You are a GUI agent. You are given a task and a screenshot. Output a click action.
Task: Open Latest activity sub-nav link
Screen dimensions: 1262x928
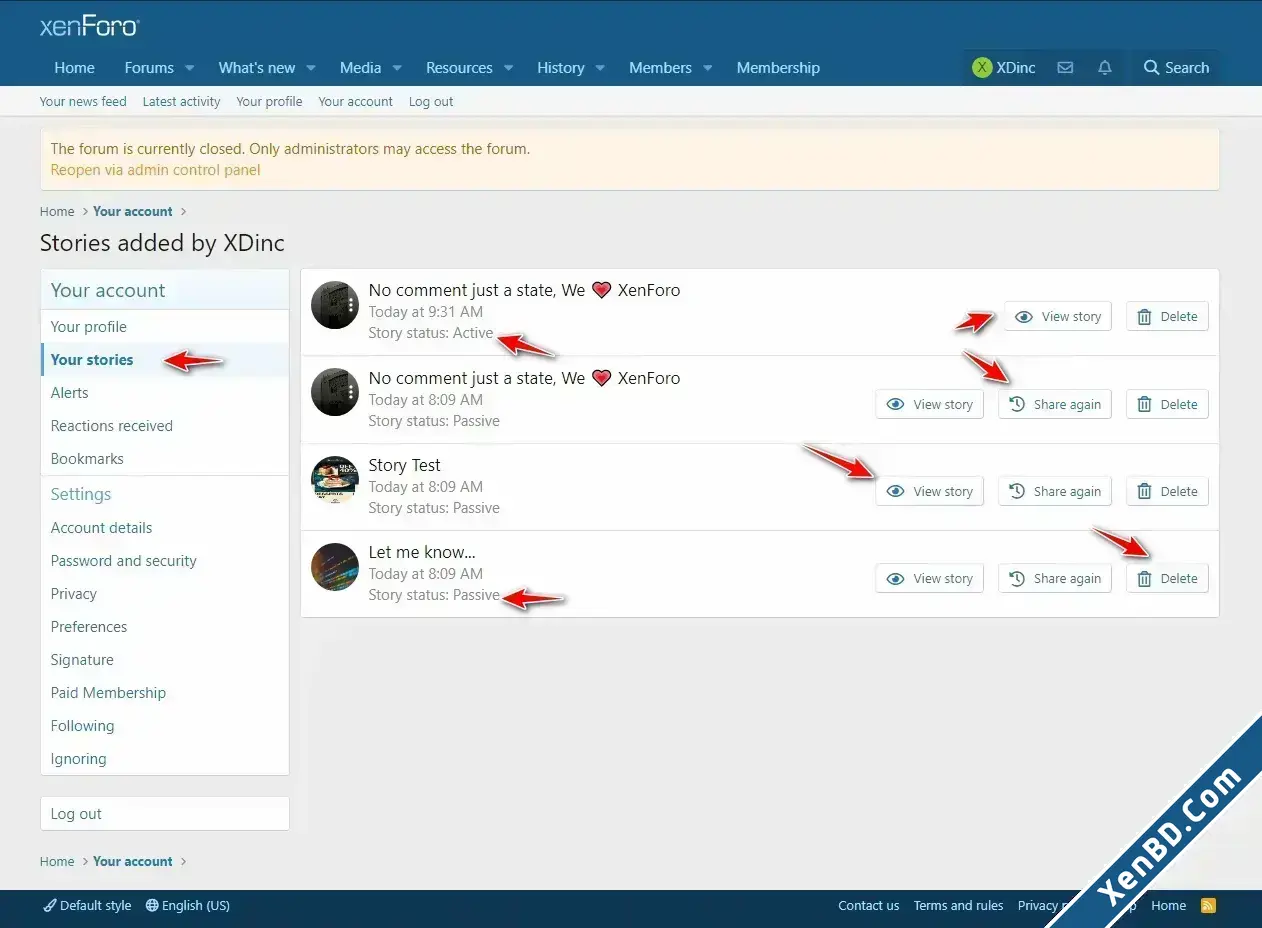pyautogui.click(x=181, y=102)
